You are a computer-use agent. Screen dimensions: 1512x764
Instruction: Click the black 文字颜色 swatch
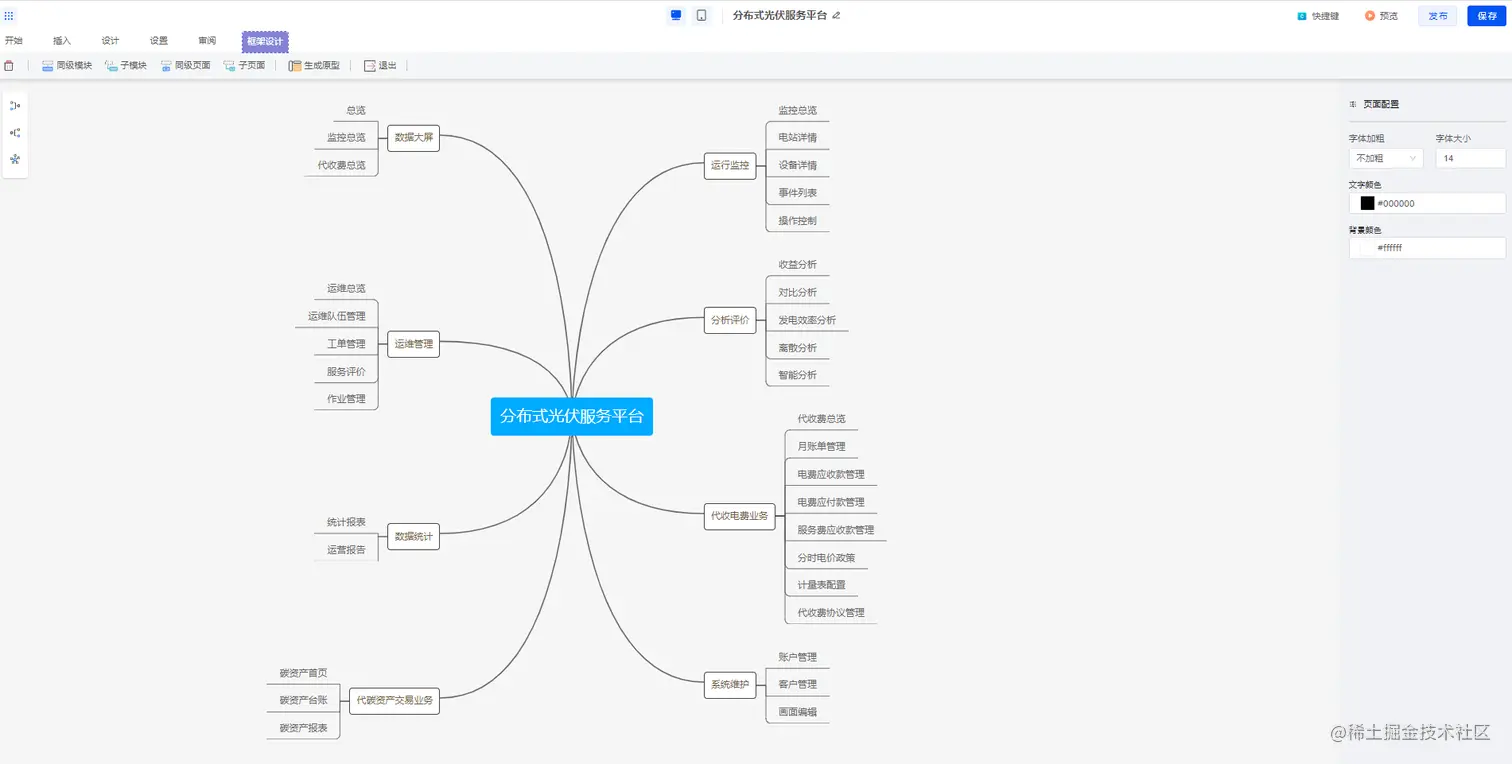[x=1367, y=203]
